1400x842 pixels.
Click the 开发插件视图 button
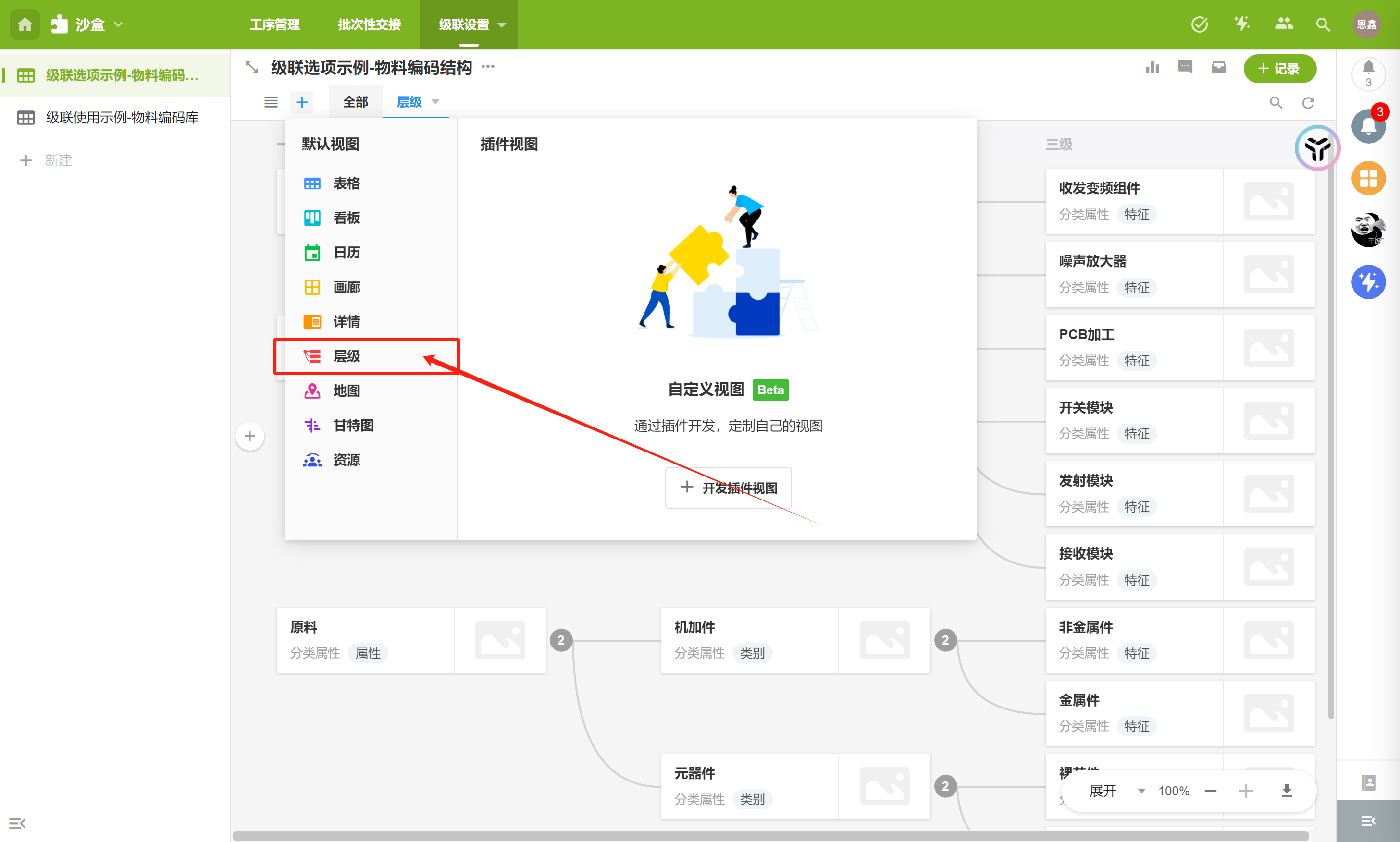729,488
